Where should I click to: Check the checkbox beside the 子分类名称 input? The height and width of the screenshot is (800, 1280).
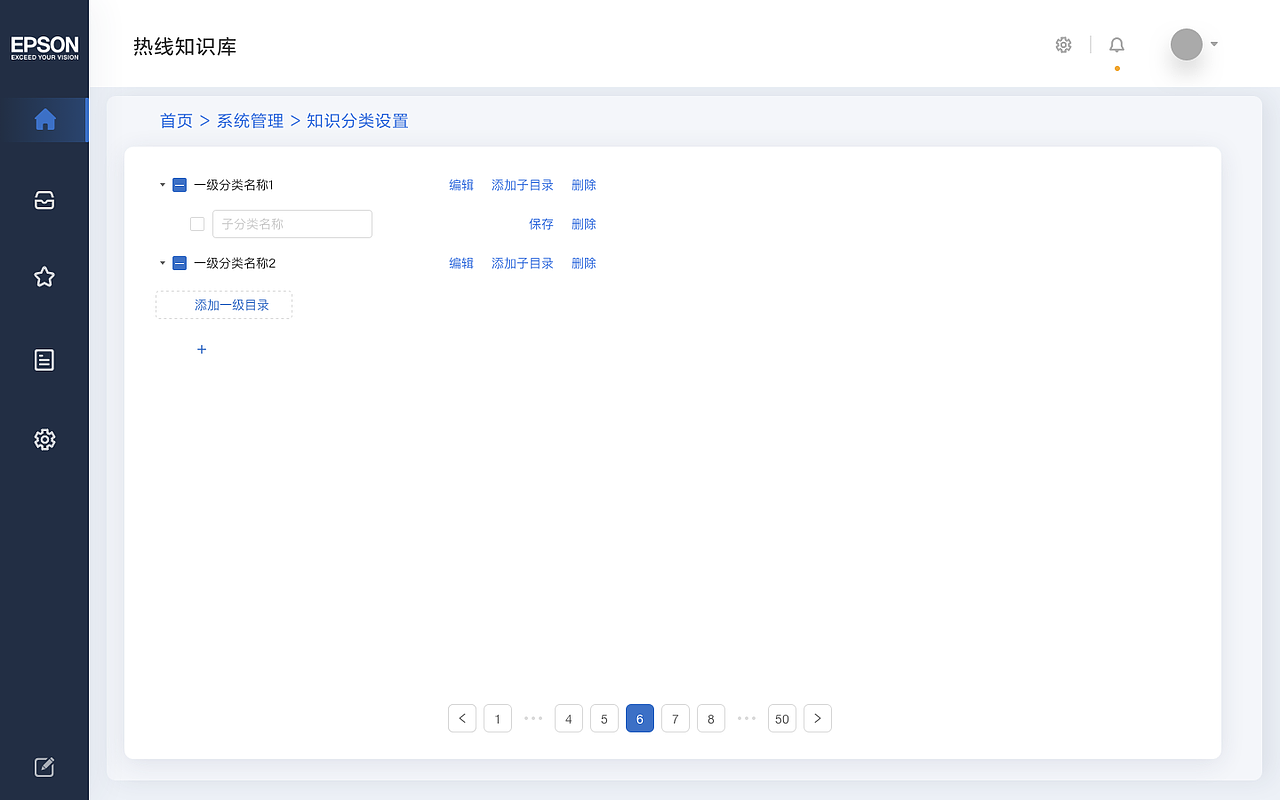(x=197, y=223)
